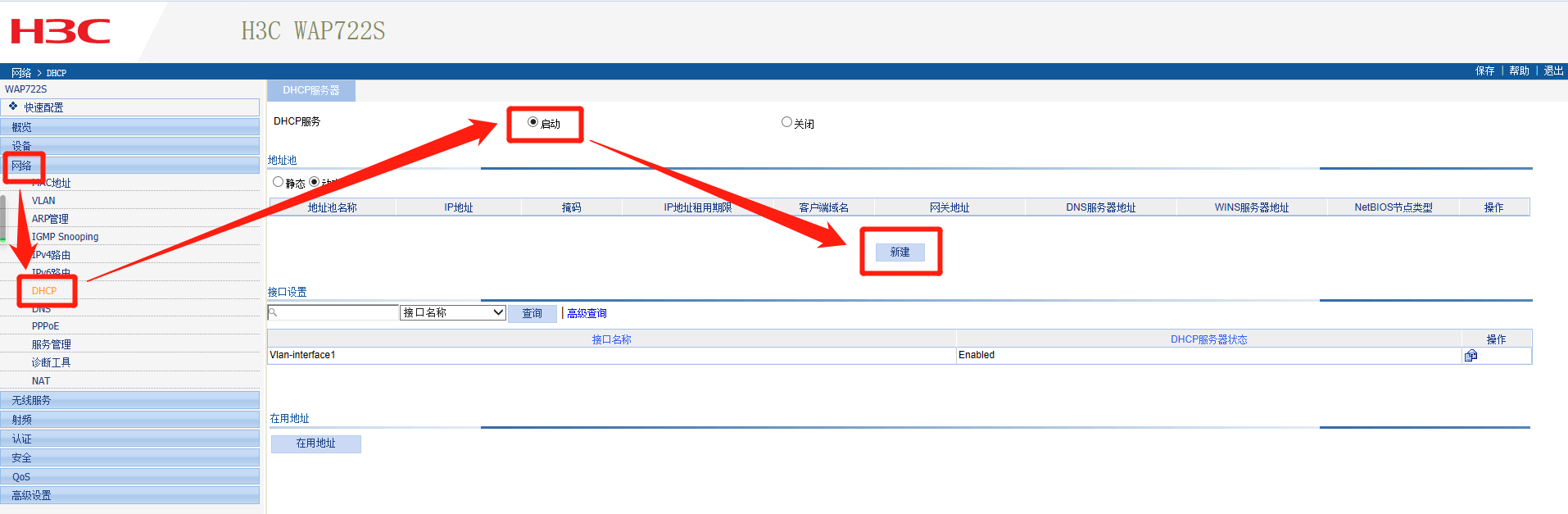Click the 在用地址 button
1568x514 pixels.
(316, 443)
